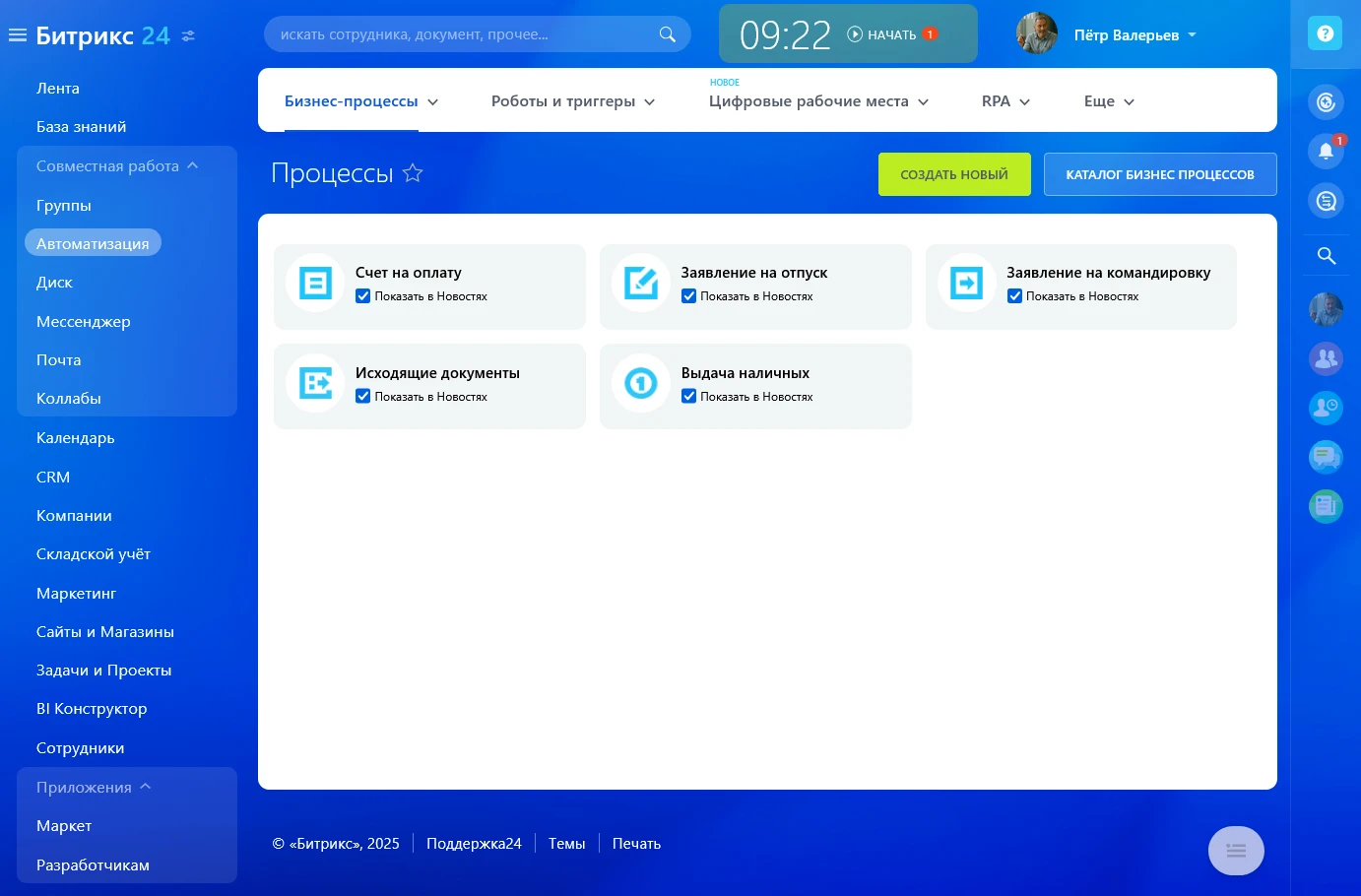Open КАТАЛОГ БИЗНЕС ПРОЦЕССОВ
The image size is (1361, 896).
coord(1160,173)
